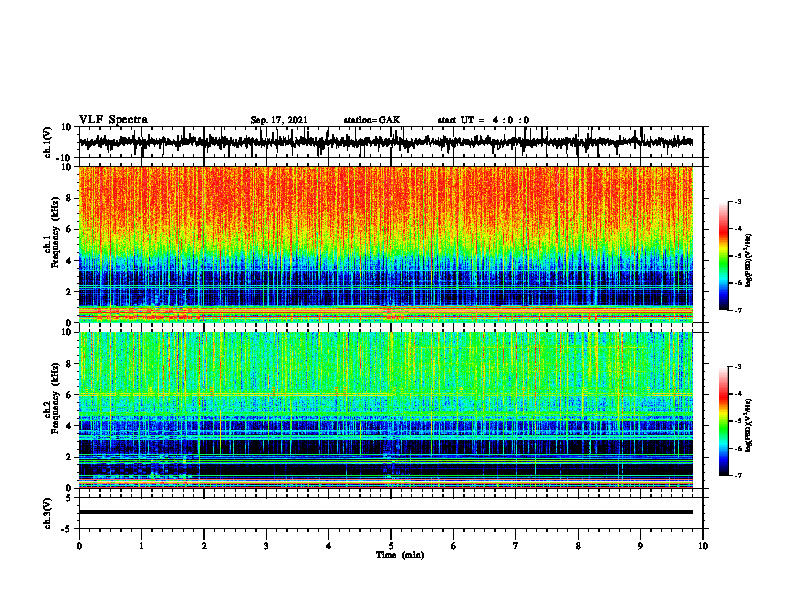Click the 'ch.3(V)' axis label
The width and height of the screenshot is (792, 612).
click(48, 513)
